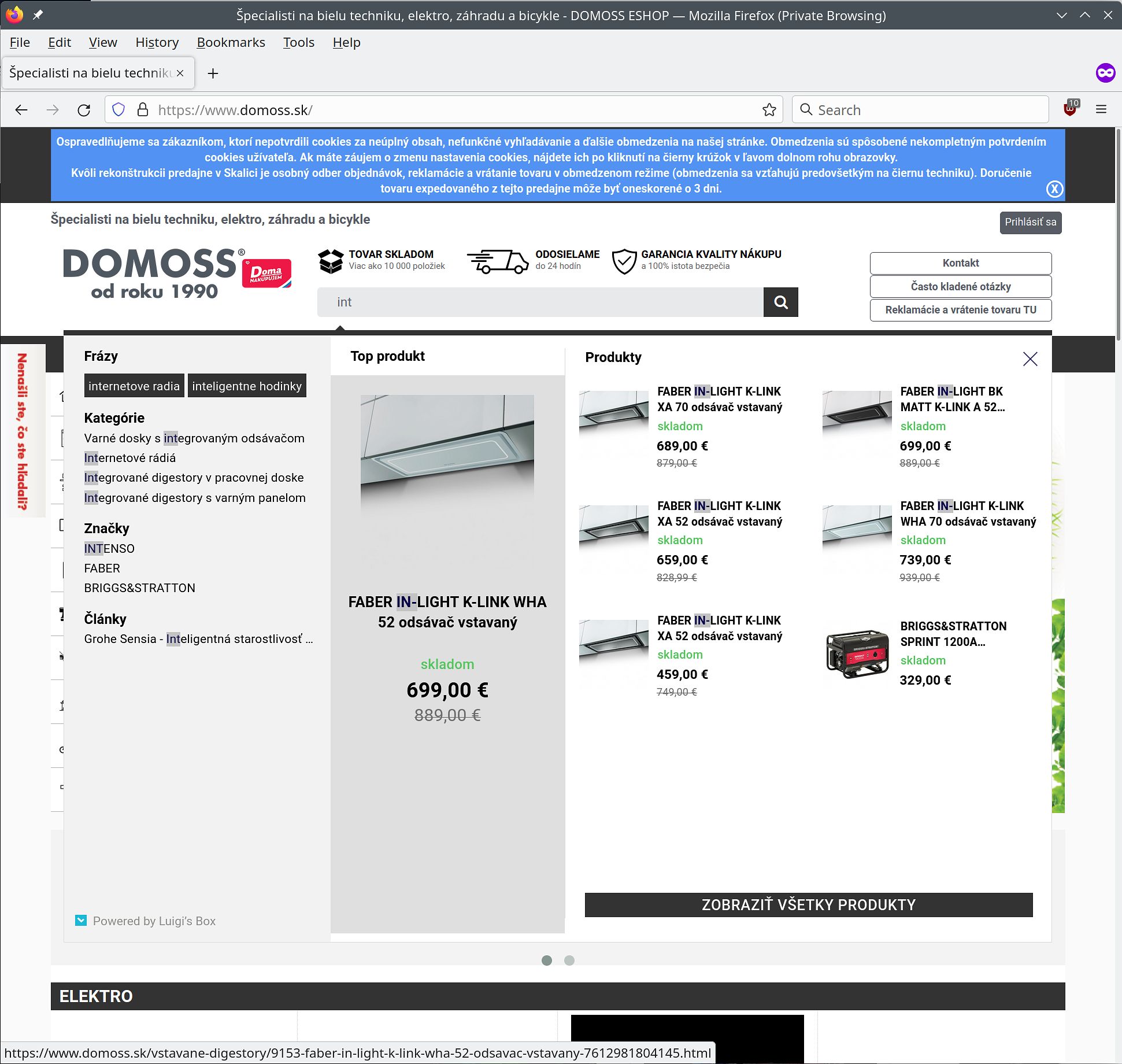Click the Odosielame delivery truck icon
The width and height of the screenshot is (1122, 1064).
(x=498, y=261)
